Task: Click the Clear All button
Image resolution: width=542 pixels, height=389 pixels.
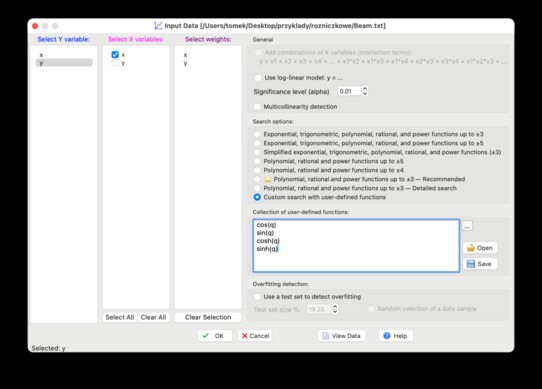Action: pos(153,317)
